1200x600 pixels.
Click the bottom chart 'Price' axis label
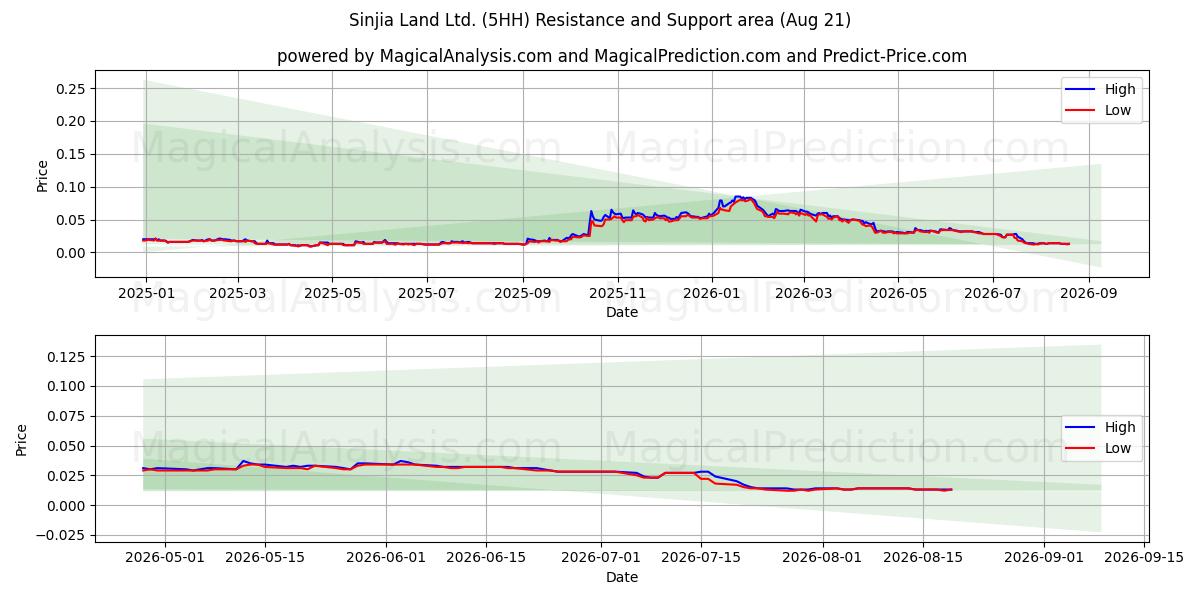tap(22, 439)
